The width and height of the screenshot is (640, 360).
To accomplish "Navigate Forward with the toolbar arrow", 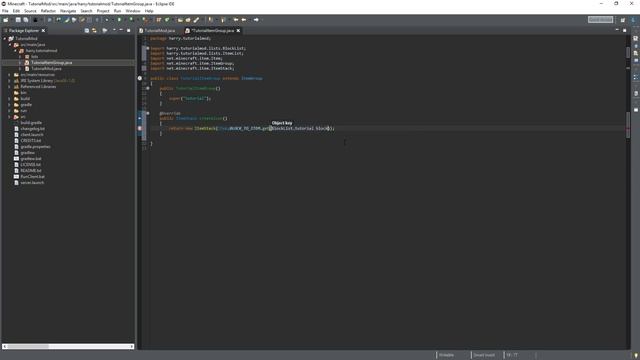I will click(256, 20).
